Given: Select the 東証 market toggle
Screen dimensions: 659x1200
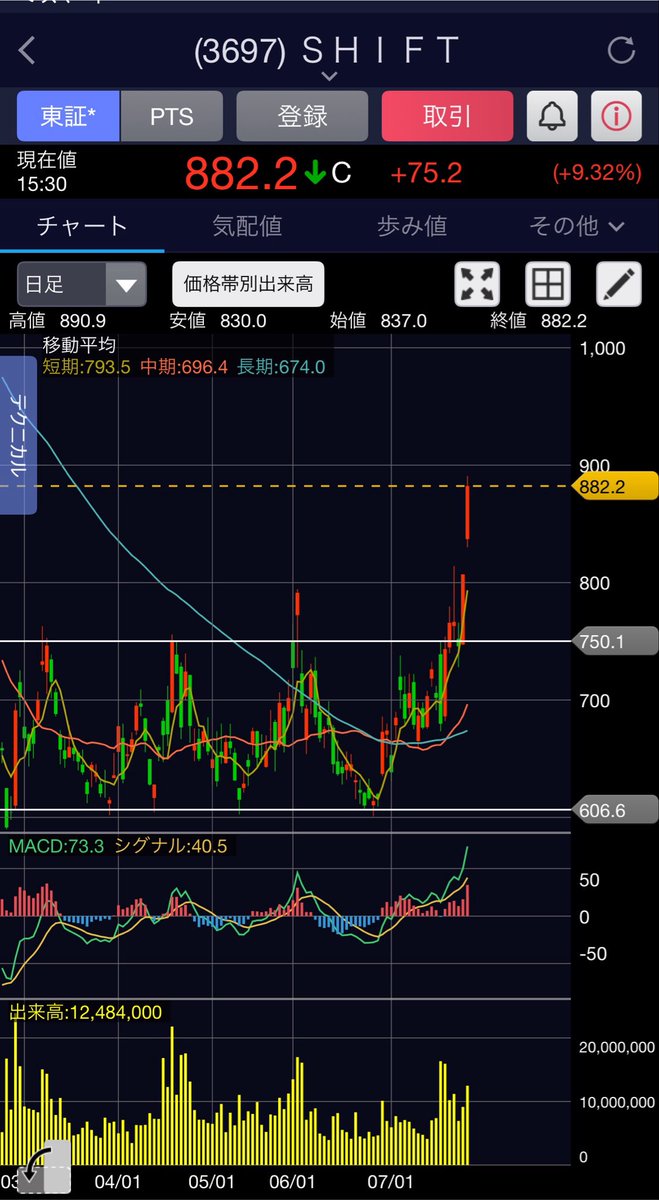Looking at the screenshot, I should [68, 116].
